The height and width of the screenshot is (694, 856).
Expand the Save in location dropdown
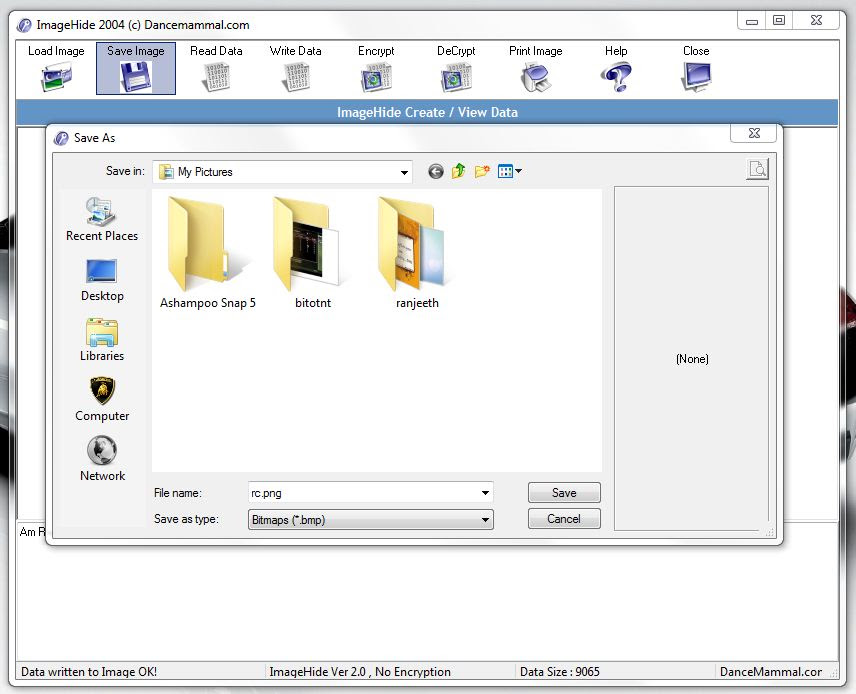(404, 173)
